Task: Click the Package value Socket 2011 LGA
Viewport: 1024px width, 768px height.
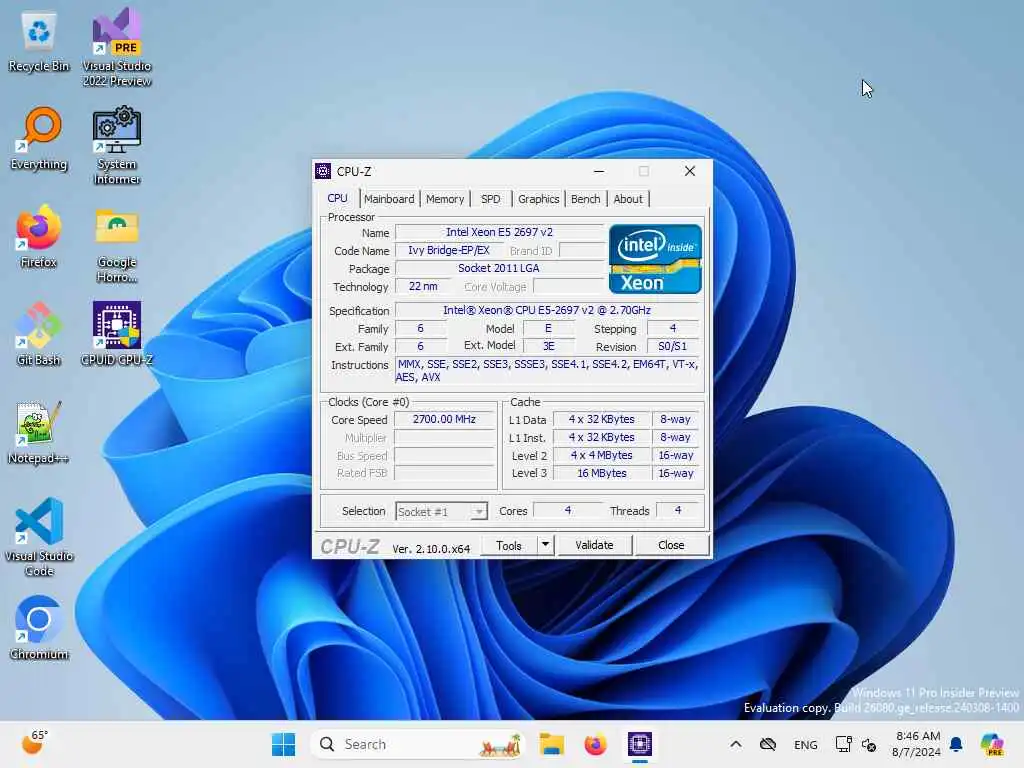Action: point(499,268)
